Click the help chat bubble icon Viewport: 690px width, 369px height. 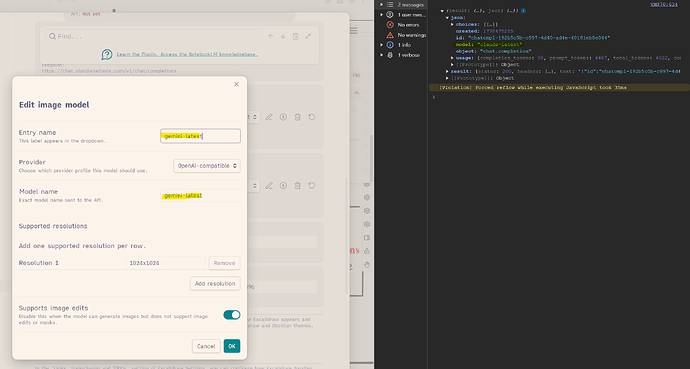[x=107, y=55]
